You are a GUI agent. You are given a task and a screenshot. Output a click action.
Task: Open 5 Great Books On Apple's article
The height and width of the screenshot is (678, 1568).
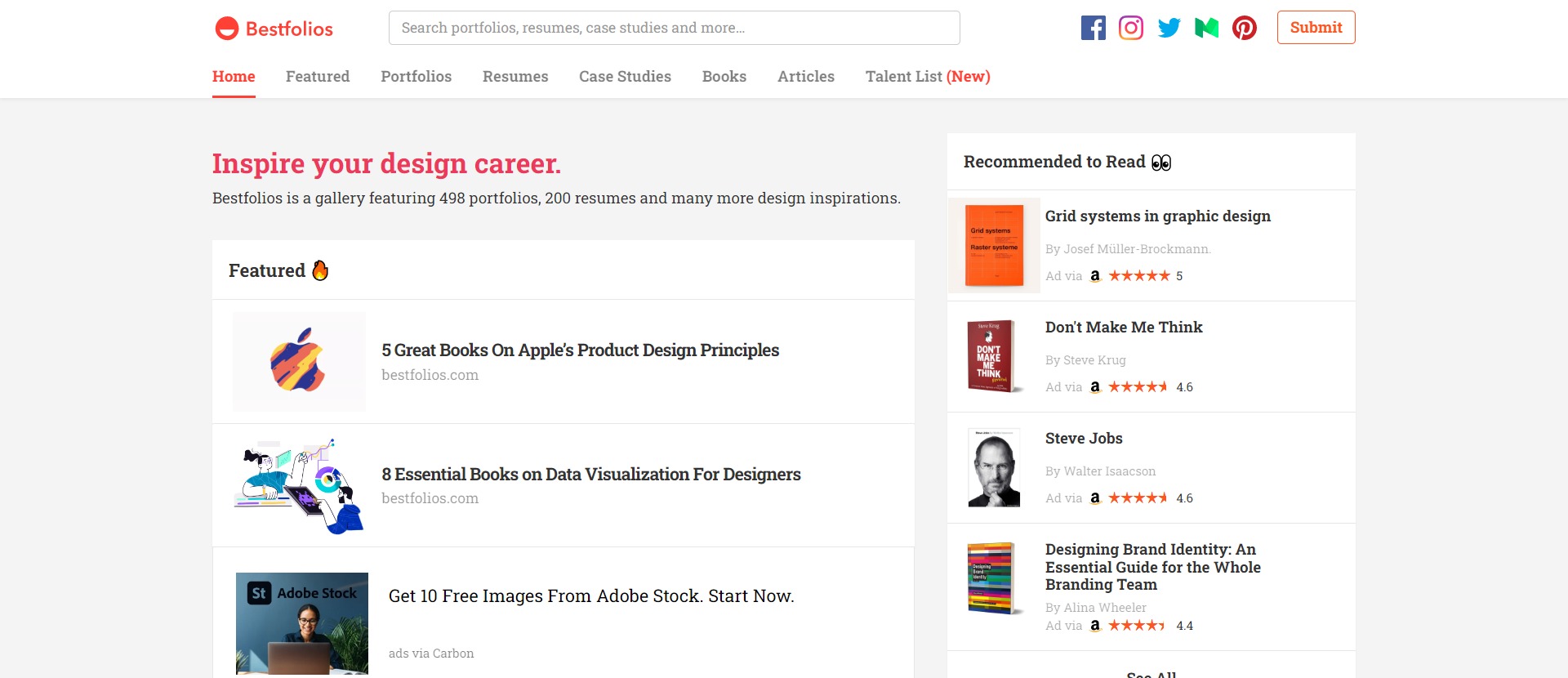tap(580, 350)
